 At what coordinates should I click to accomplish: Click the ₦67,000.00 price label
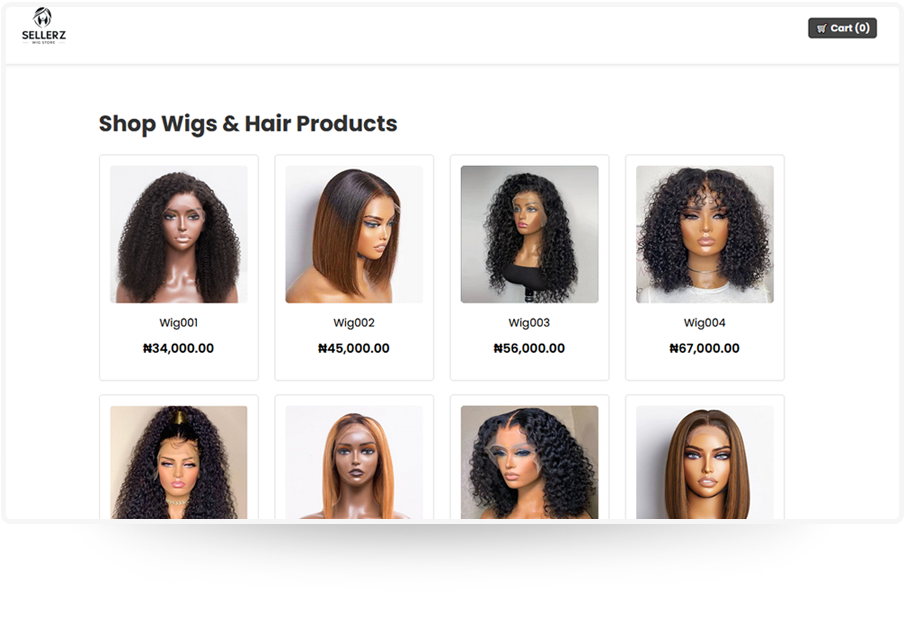coord(704,348)
